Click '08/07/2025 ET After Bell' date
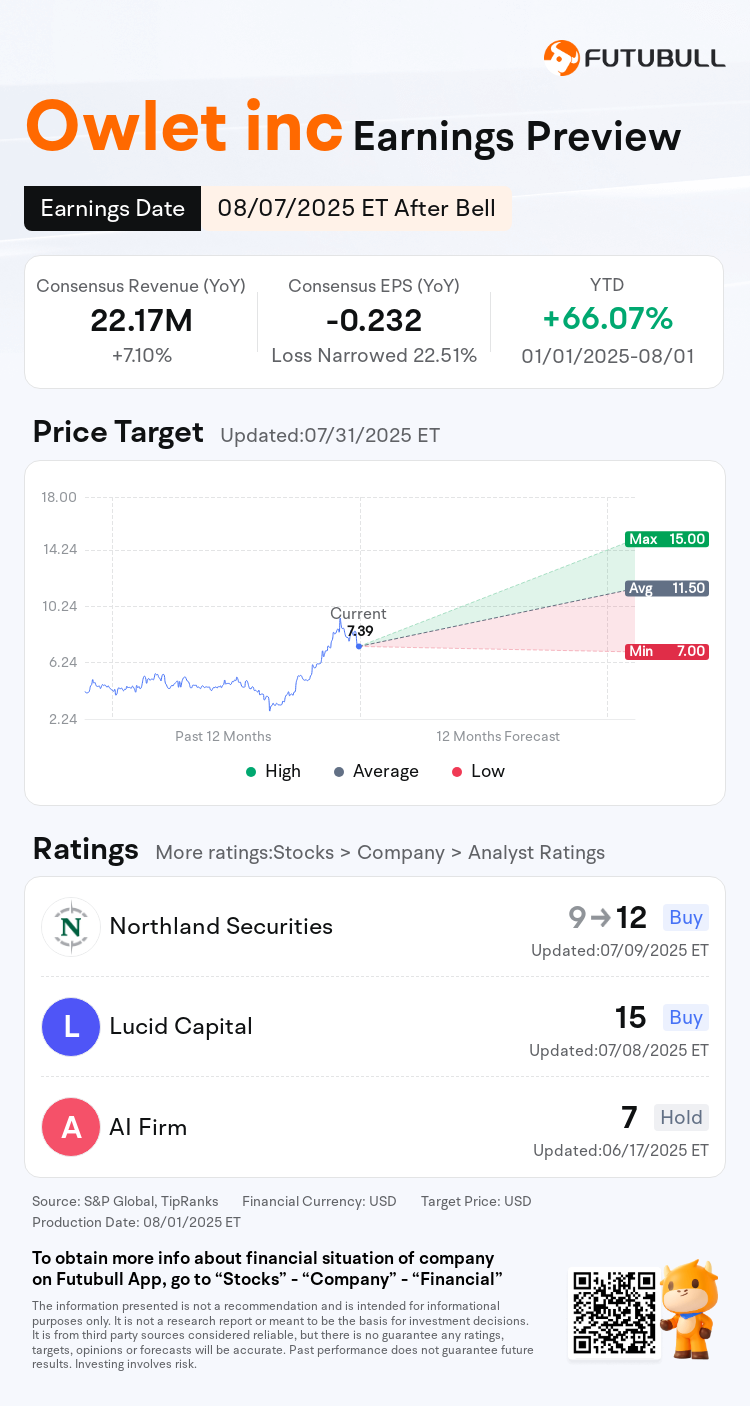This screenshot has height=1406, width=750. coord(357,208)
